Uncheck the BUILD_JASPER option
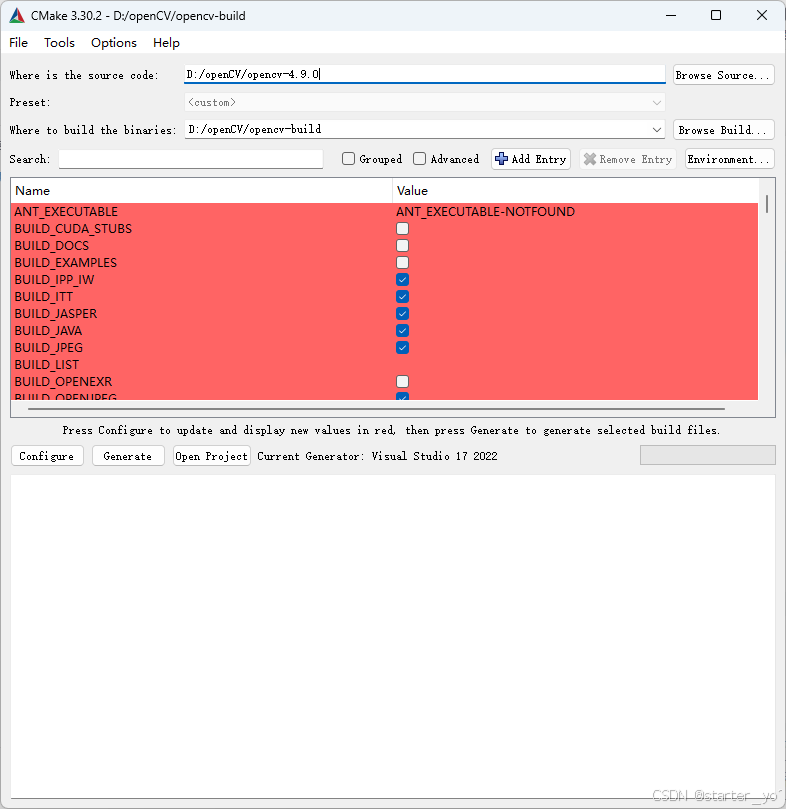The height and width of the screenshot is (809, 786). tap(403, 314)
